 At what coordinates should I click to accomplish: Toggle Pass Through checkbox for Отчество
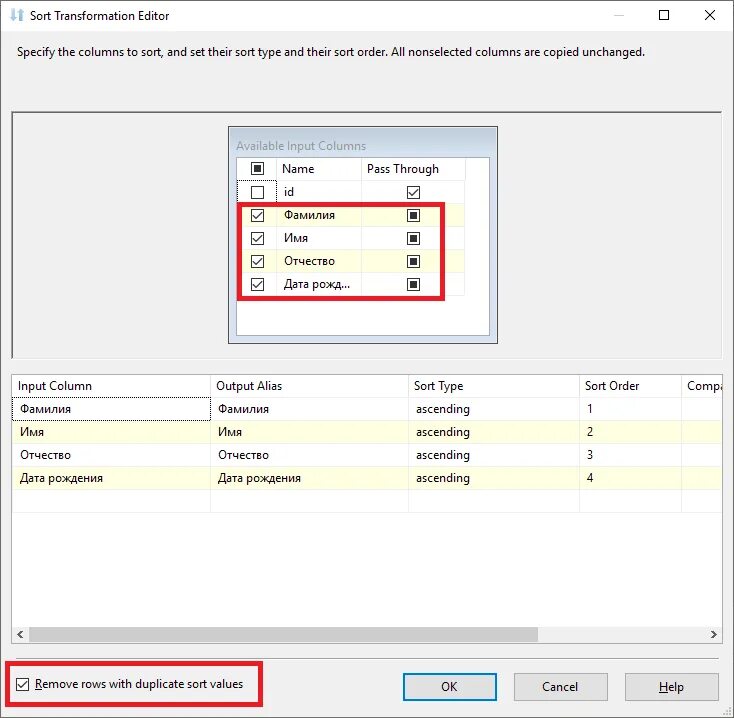click(413, 261)
